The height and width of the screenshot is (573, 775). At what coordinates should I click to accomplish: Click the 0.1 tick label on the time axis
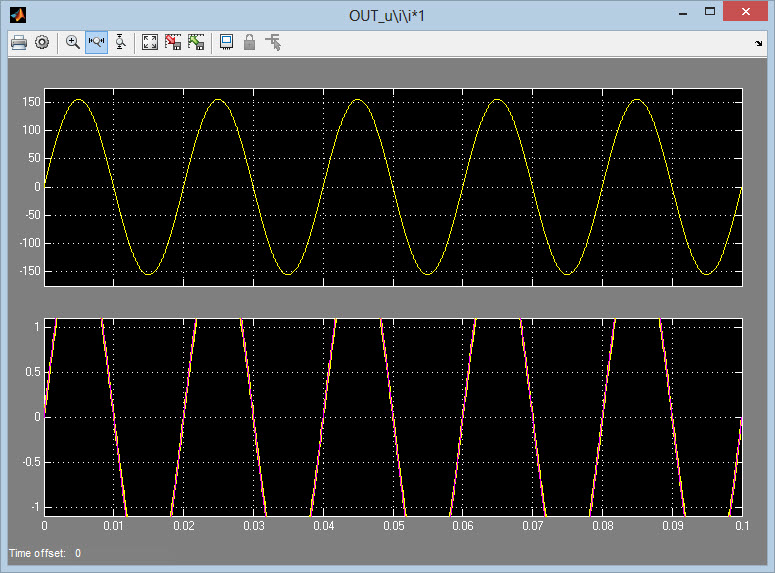[x=742, y=526]
